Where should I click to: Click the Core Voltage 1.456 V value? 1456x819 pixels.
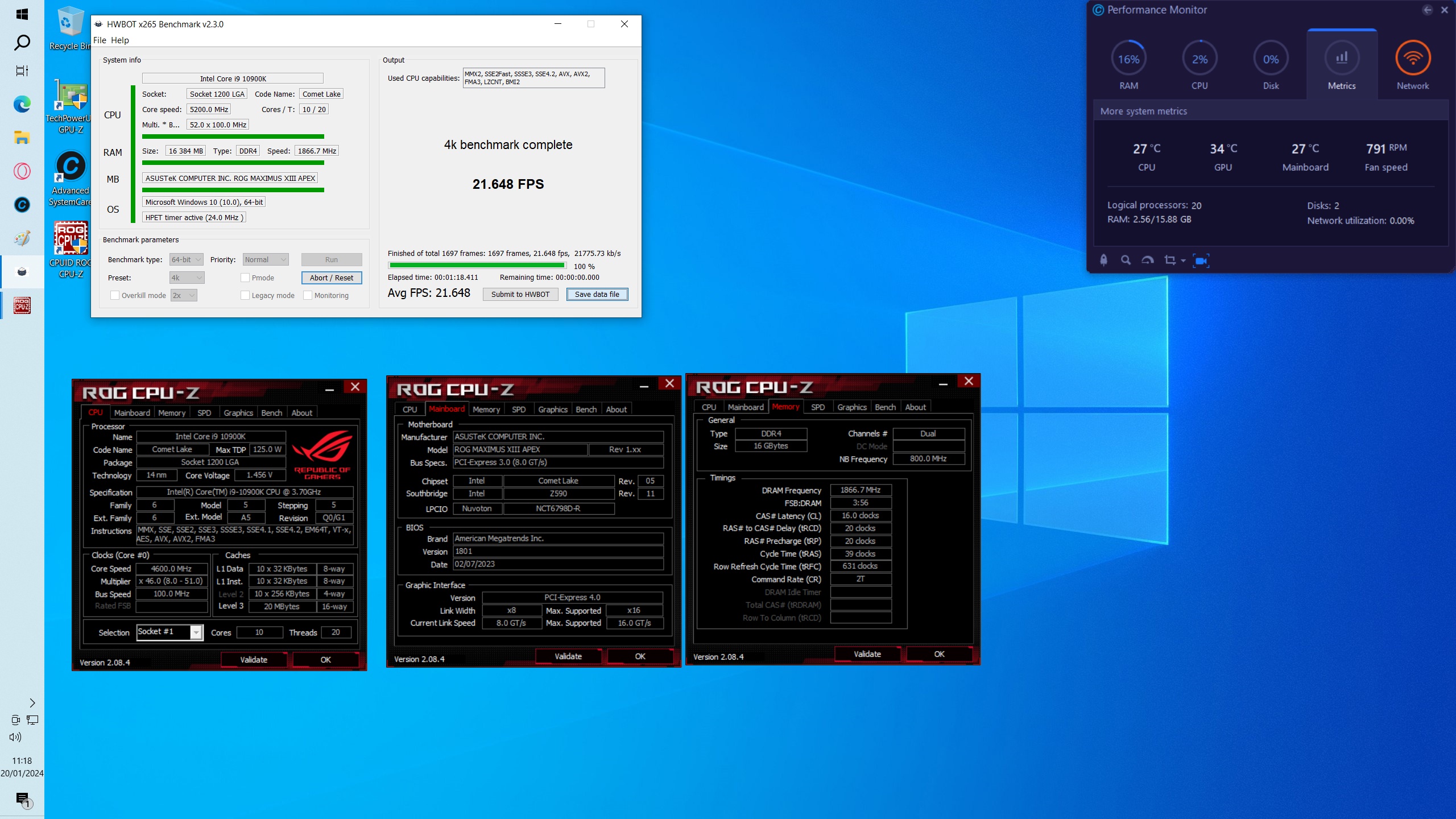pyautogui.click(x=259, y=475)
